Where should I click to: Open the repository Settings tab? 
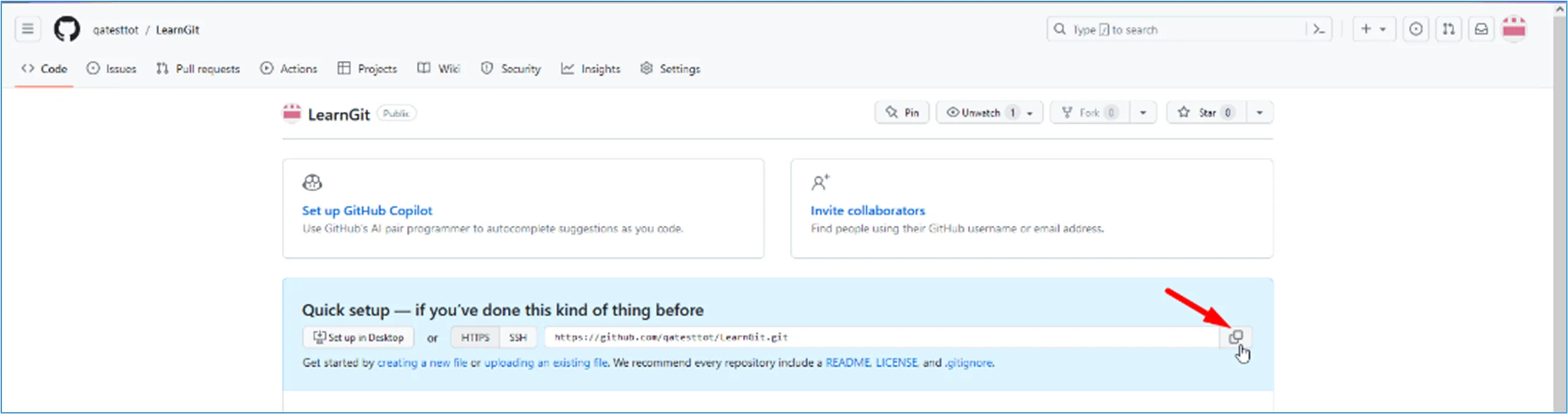670,69
